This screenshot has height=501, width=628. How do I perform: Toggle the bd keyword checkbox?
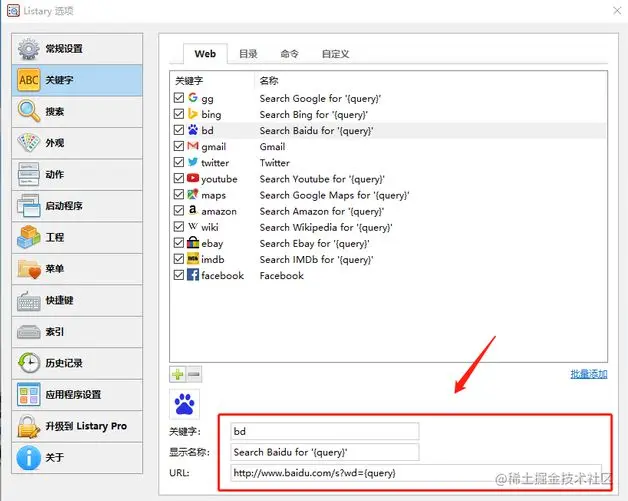pyautogui.click(x=179, y=130)
